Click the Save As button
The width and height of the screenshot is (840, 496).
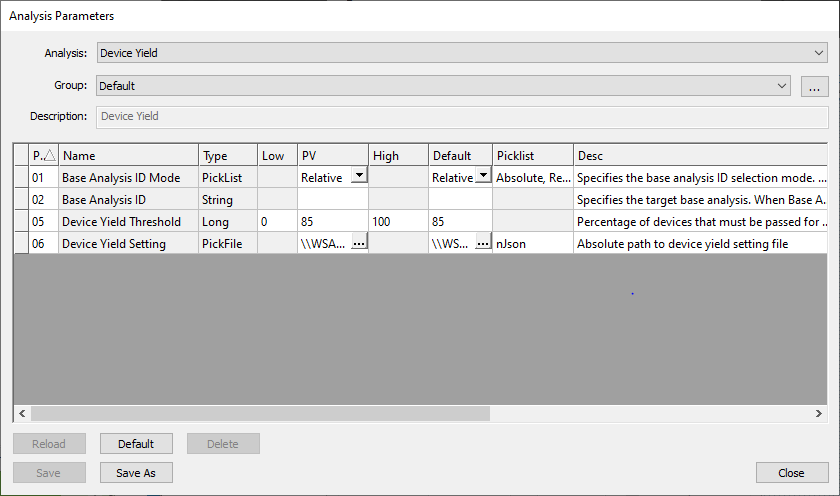coord(136,473)
